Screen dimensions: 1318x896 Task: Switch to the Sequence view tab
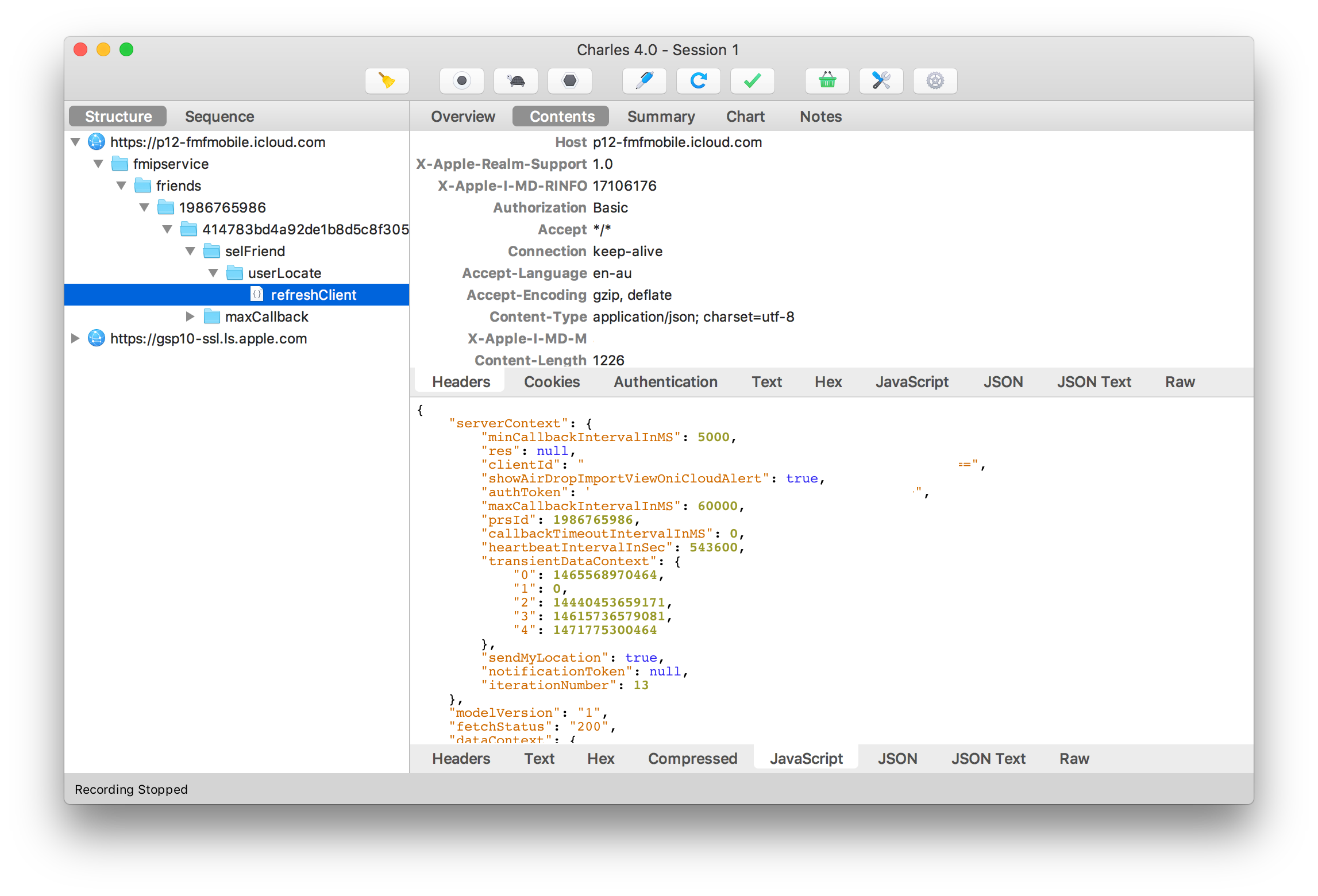click(219, 117)
